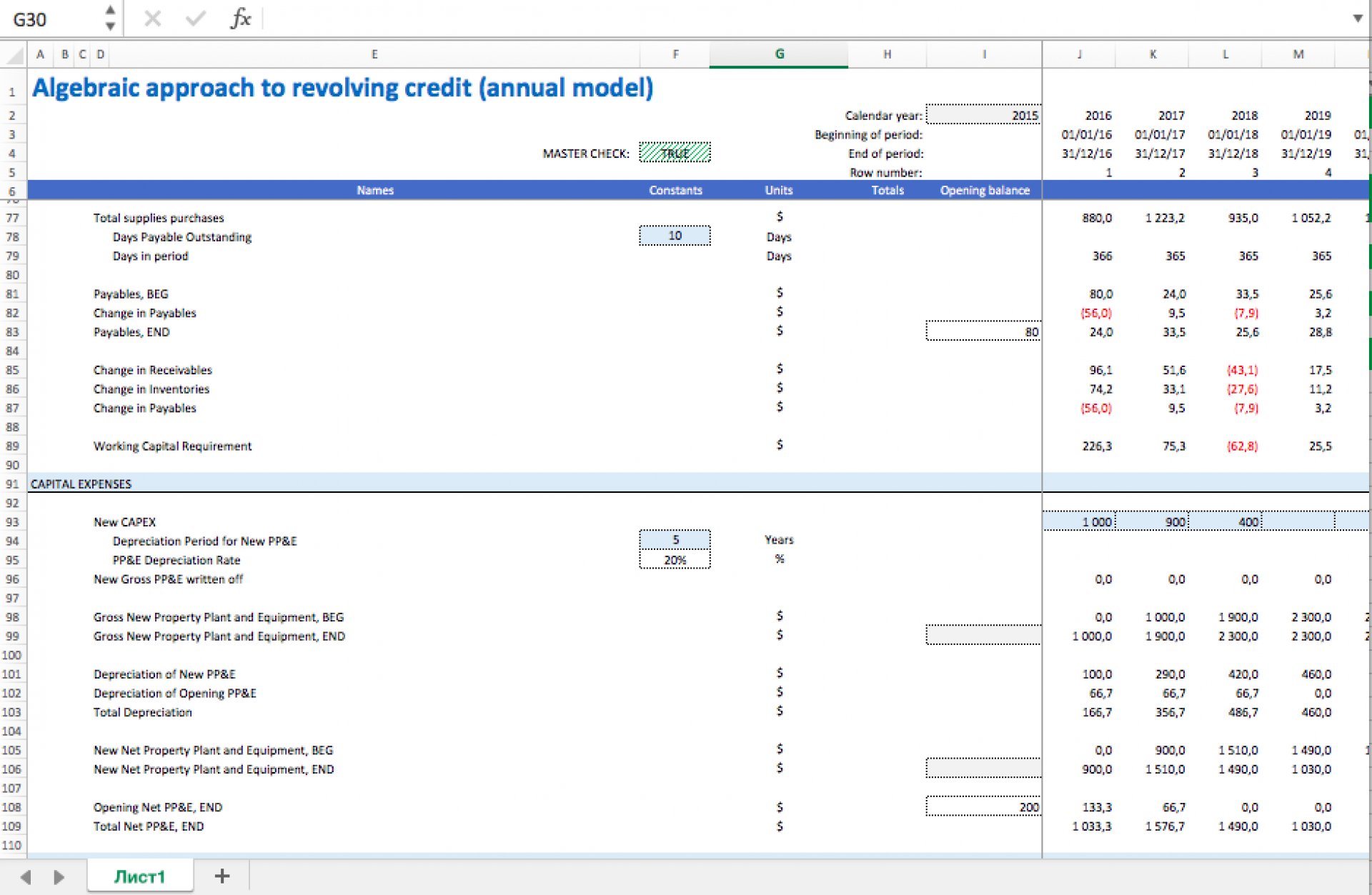Click the confirm entry checkmark icon
Image resolution: width=1372 pixels, height=895 pixels.
click(x=195, y=19)
